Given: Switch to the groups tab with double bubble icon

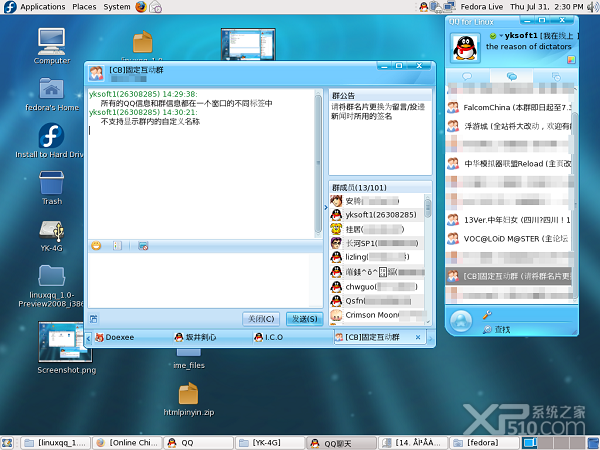Looking at the screenshot, I should pos(512,77).
